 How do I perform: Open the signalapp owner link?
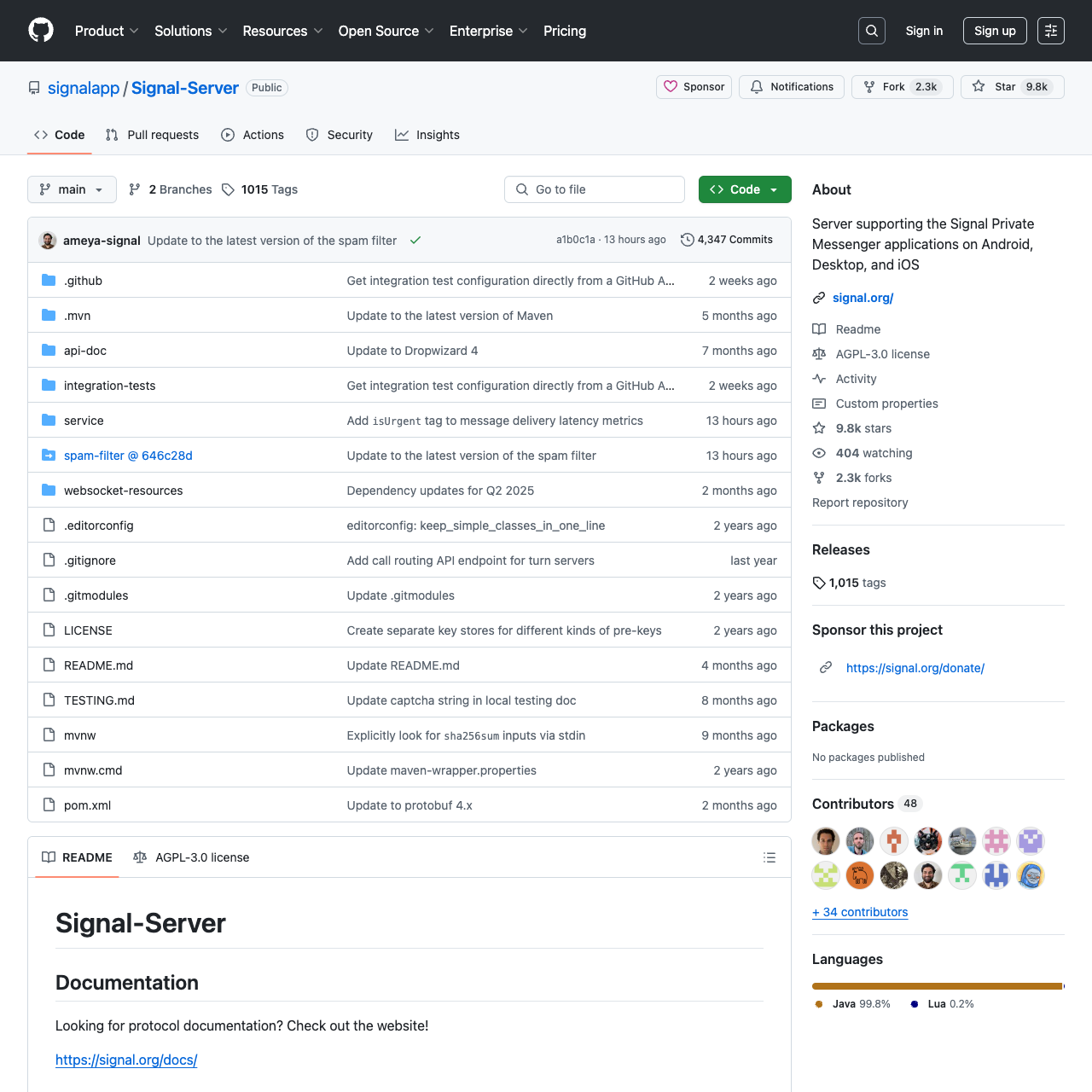(84, 88)
